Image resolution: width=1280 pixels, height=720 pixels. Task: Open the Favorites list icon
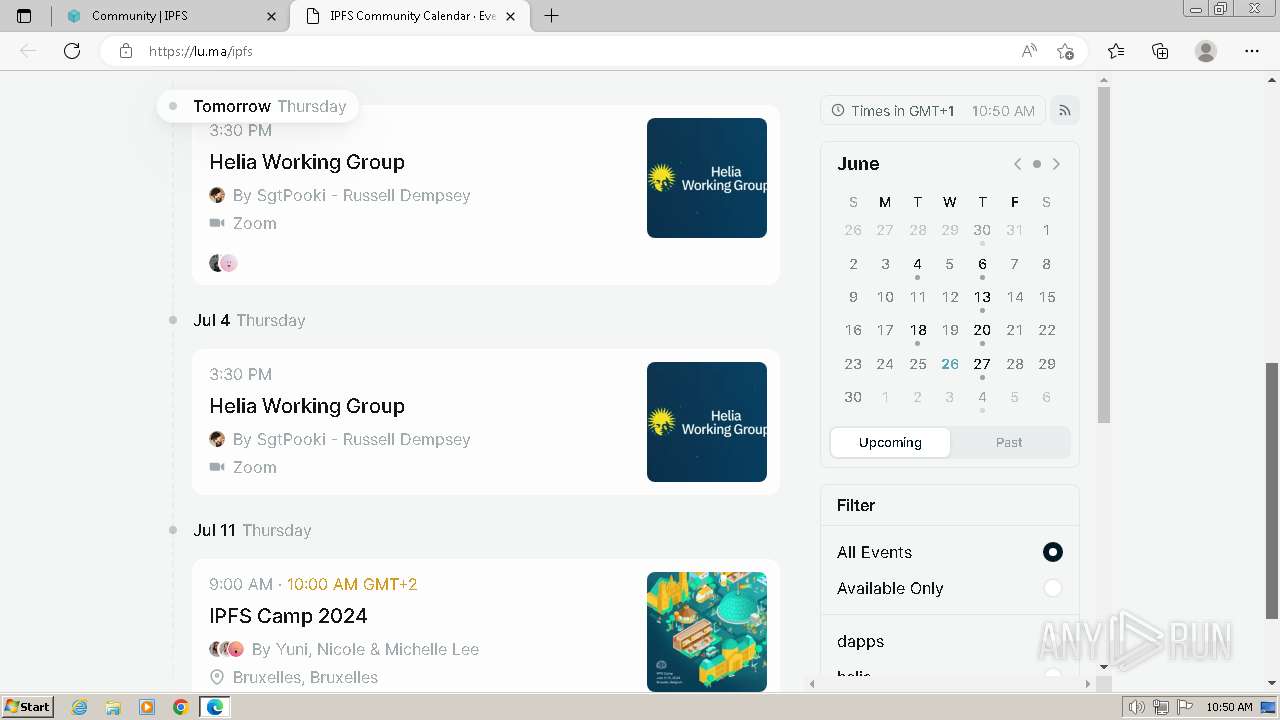click(x=1116, y=51)
